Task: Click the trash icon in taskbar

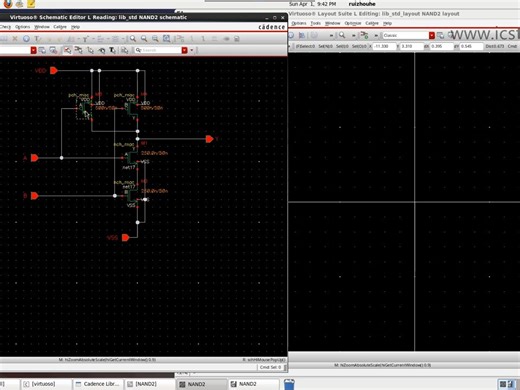Action: coord(289,384)
